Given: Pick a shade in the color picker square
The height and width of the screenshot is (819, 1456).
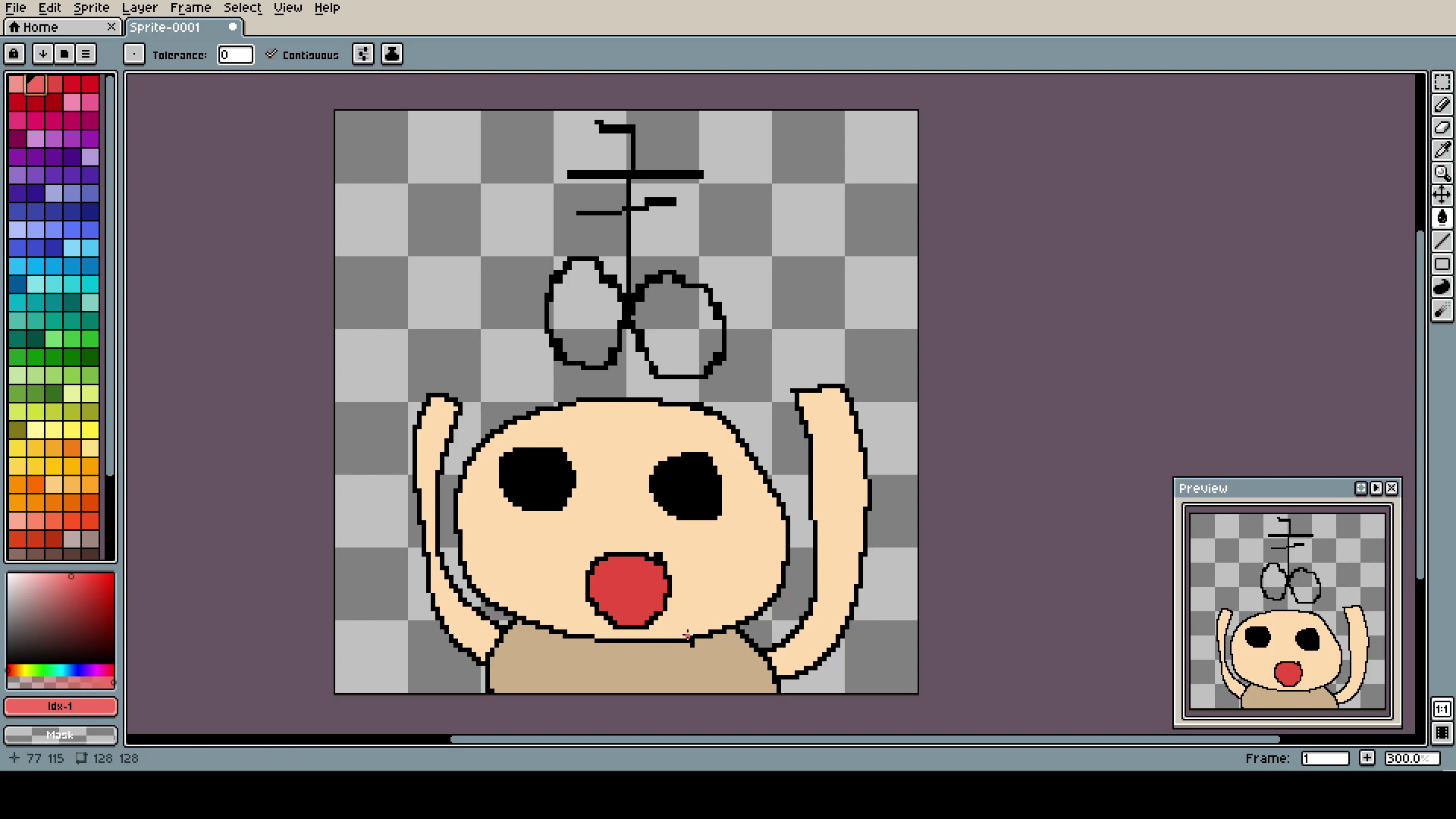Looking at the screenshot, I should (61, 618).
